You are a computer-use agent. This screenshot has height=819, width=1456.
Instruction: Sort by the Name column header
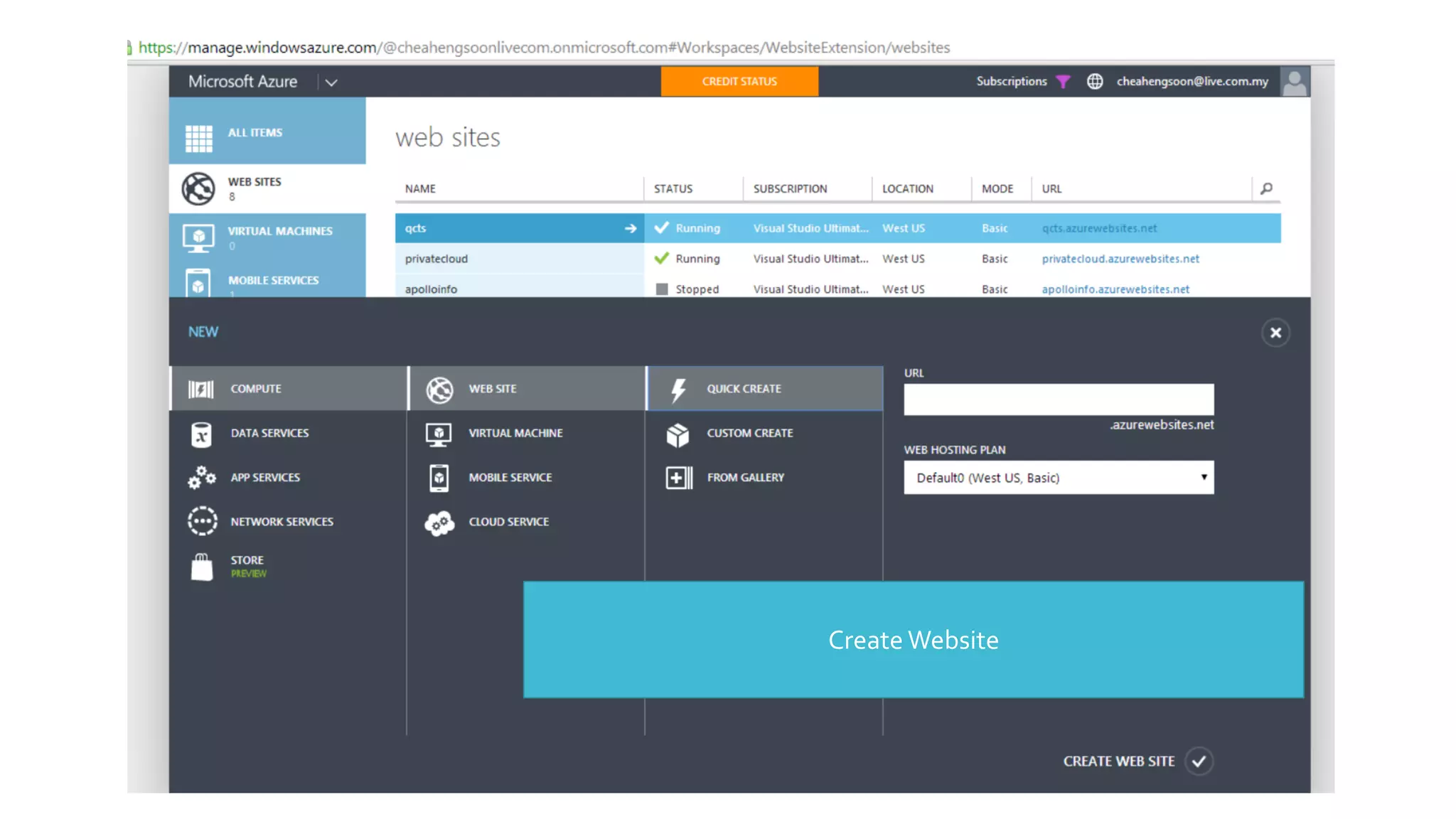(x=420, y=188)
